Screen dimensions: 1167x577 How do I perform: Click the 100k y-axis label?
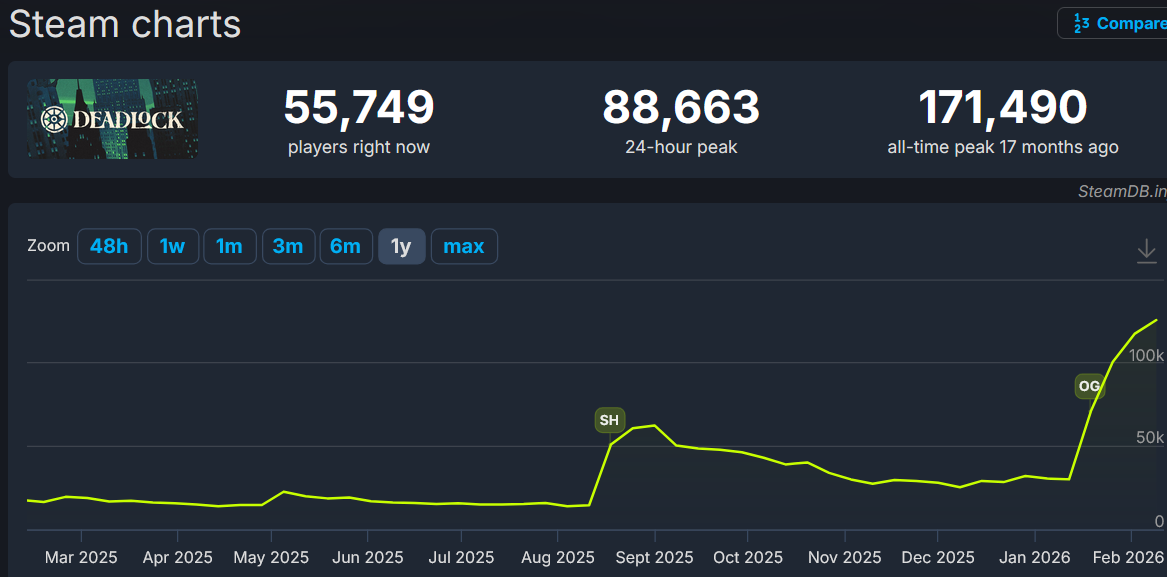click(x=1147, y=355)
